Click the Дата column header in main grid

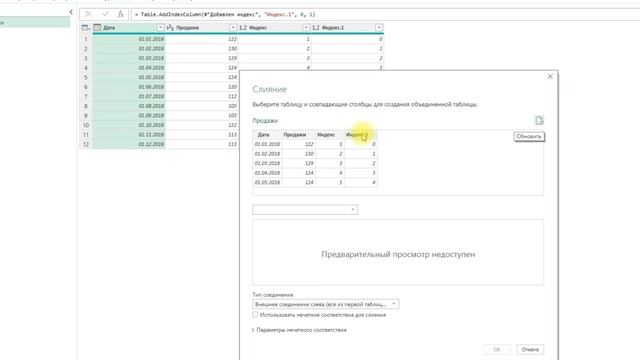129,28
